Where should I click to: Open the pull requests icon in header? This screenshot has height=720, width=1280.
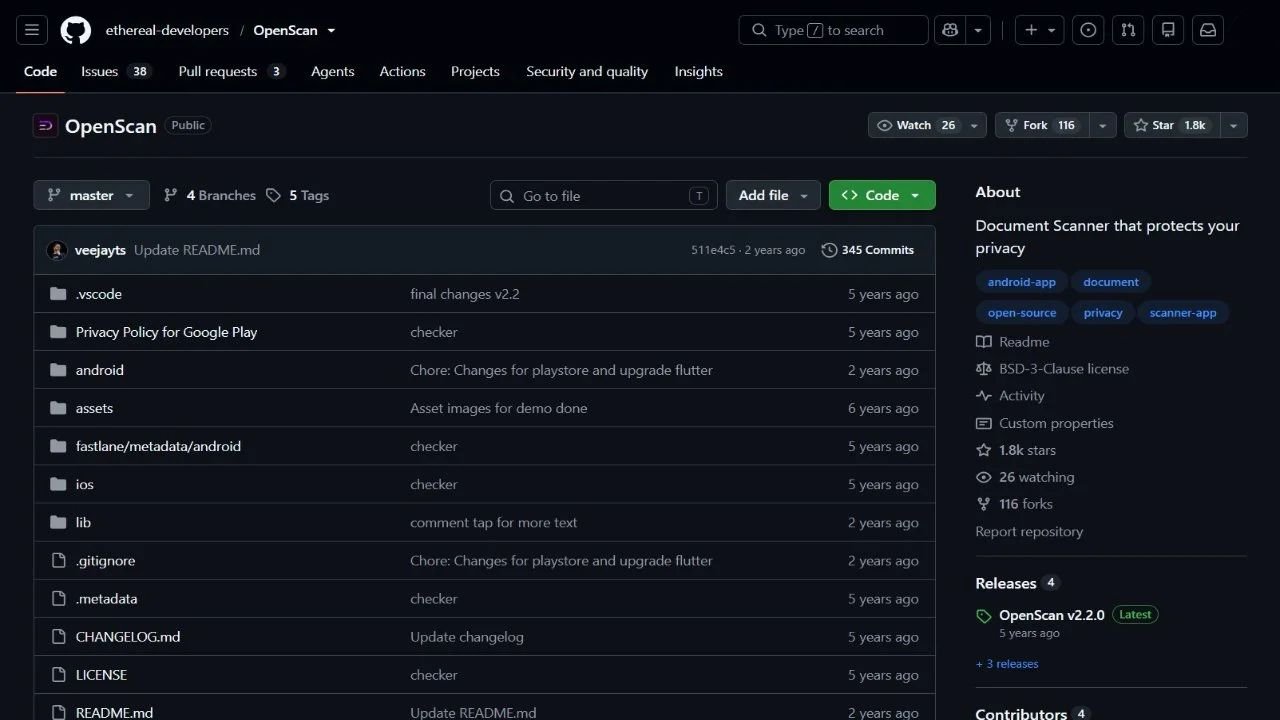pyautogui.click(x=1128, y=30)
